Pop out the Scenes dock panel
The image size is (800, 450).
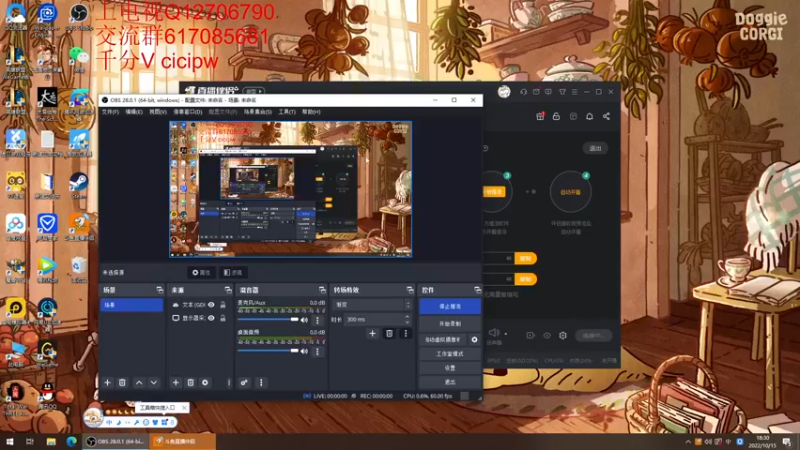pos(160,290)
